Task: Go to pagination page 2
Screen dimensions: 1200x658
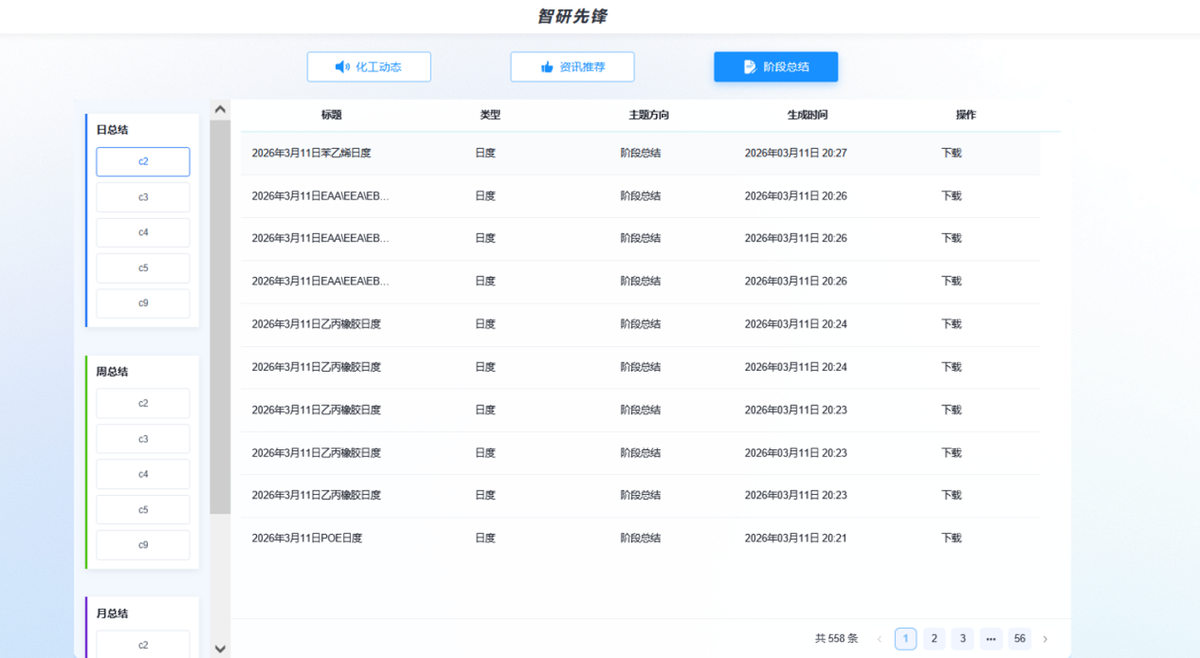Action: (934, 639)
